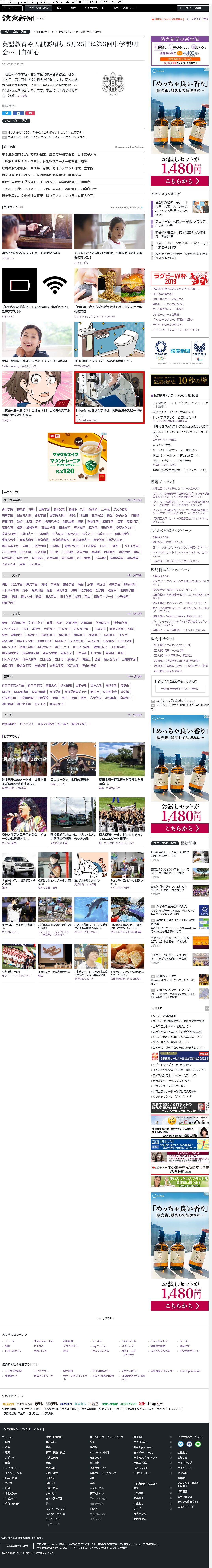
Task: Open the 10秒の壁 banner in sidebar
Action: (180, 381)
